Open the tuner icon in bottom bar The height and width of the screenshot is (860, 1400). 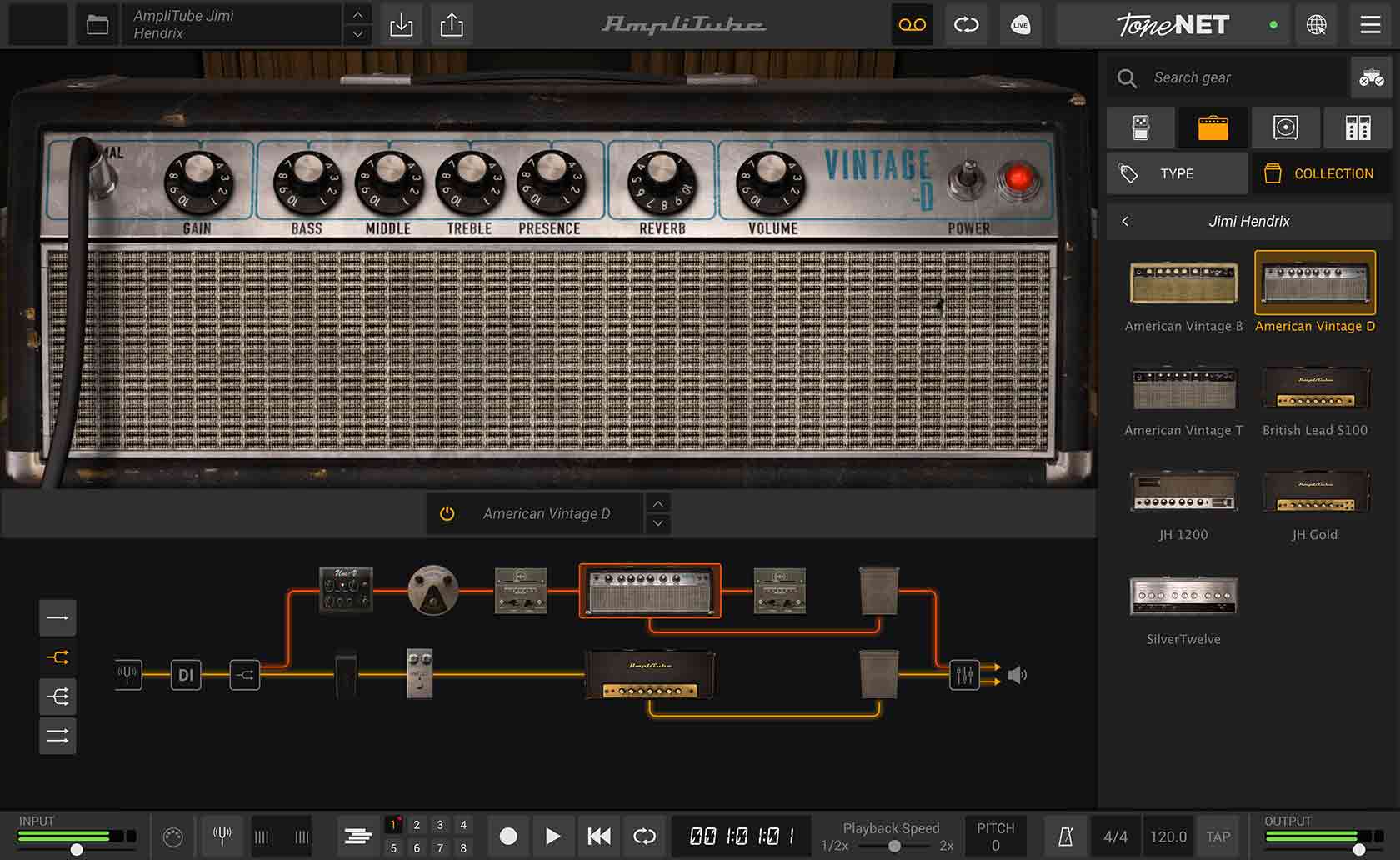click(x=222, y=836)
